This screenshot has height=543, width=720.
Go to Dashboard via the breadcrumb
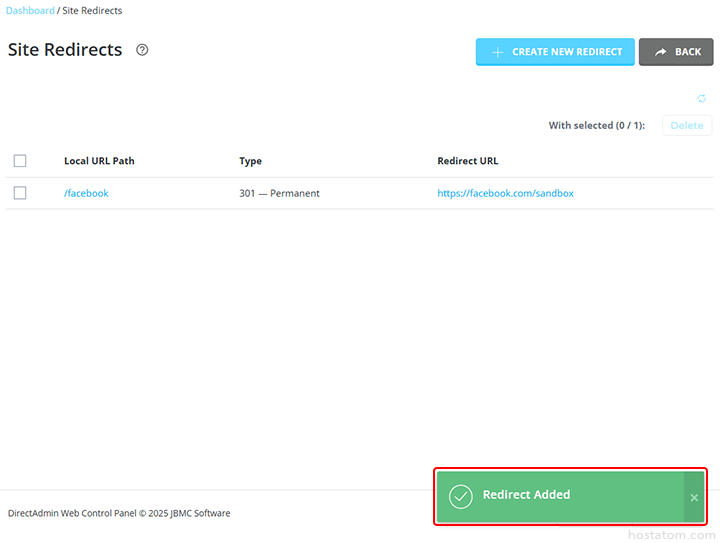click(x=30, y=11)
